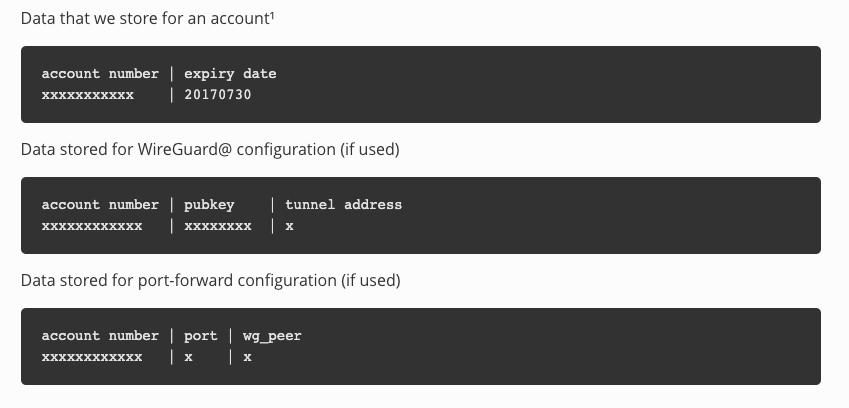Screen dimensions: 849x408
Task: Click the port value x
Action: click(188, 357)
